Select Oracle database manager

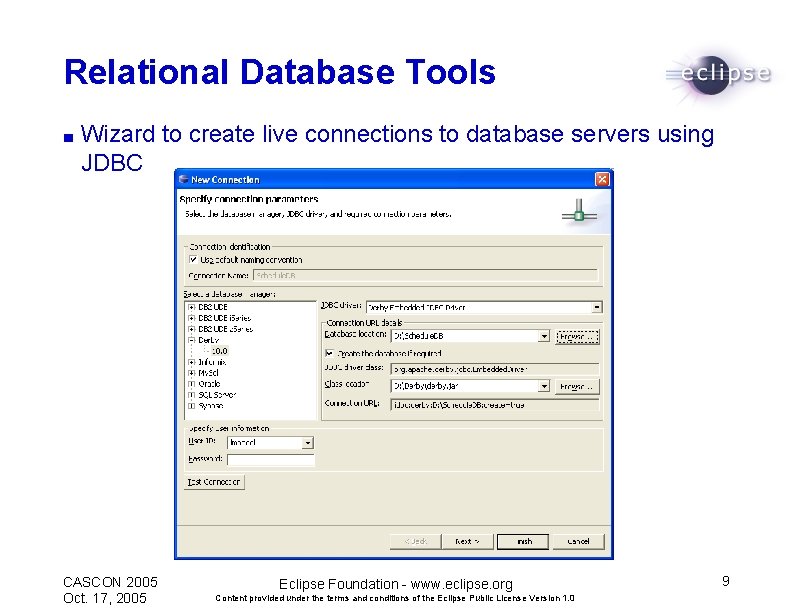pos(209,384)
